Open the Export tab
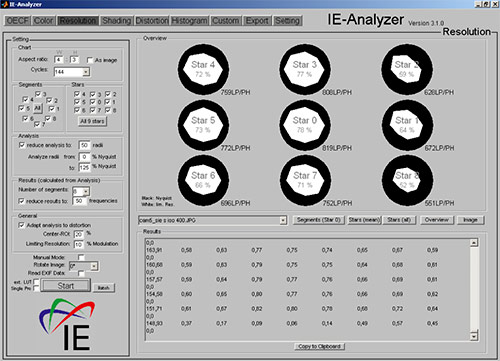 click(257, 21)
